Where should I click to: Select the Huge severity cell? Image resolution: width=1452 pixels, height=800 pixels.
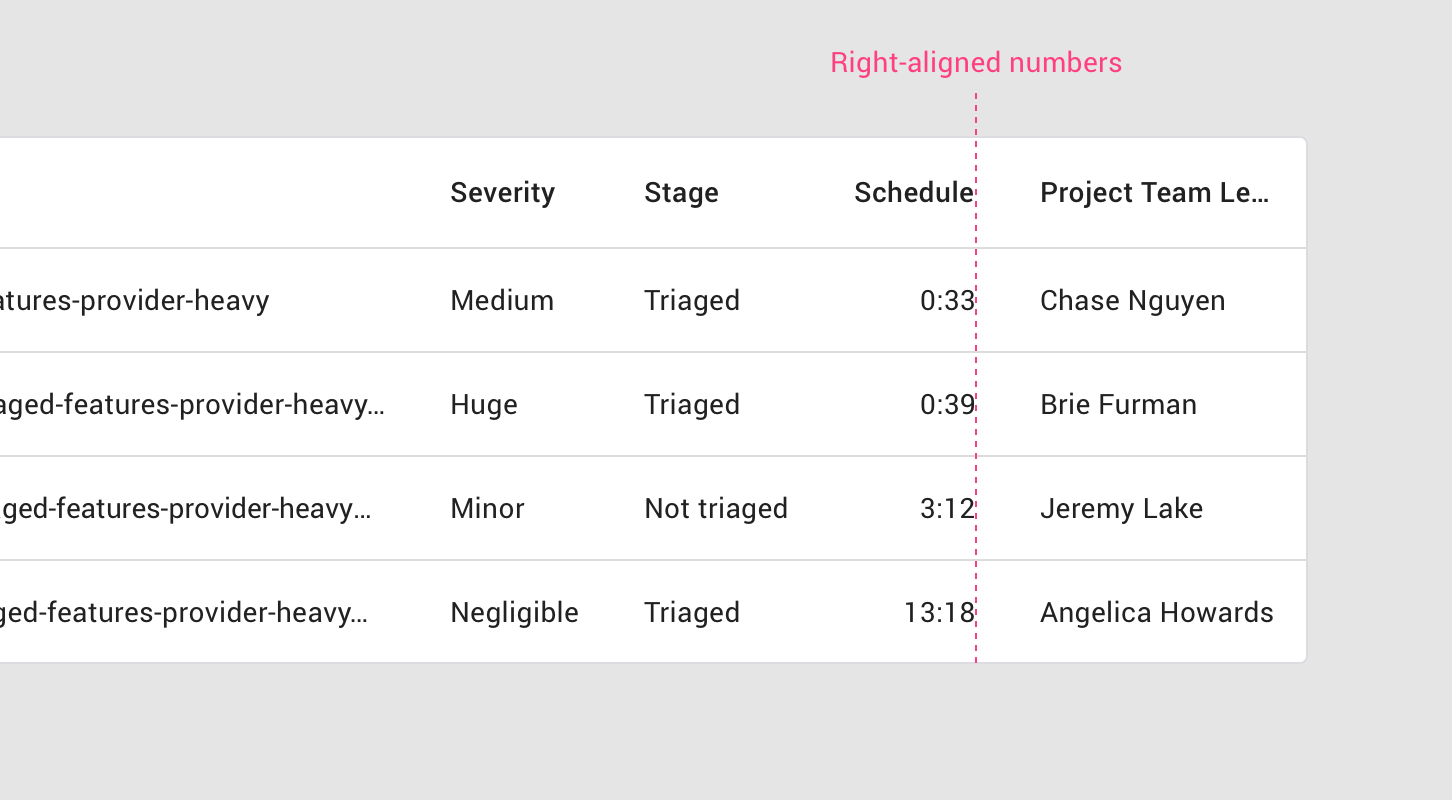pos(484,405)
